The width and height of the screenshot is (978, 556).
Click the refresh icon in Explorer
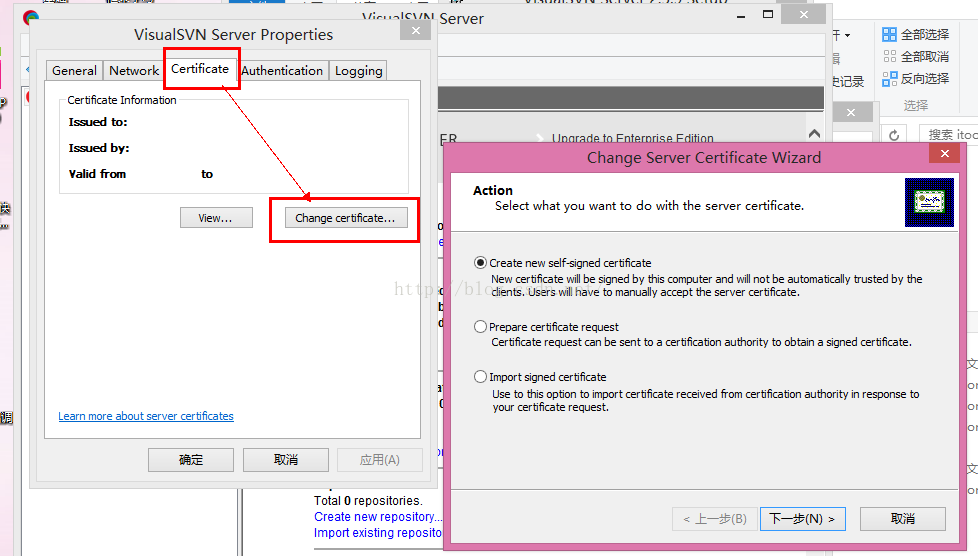[x=894, y=135]
